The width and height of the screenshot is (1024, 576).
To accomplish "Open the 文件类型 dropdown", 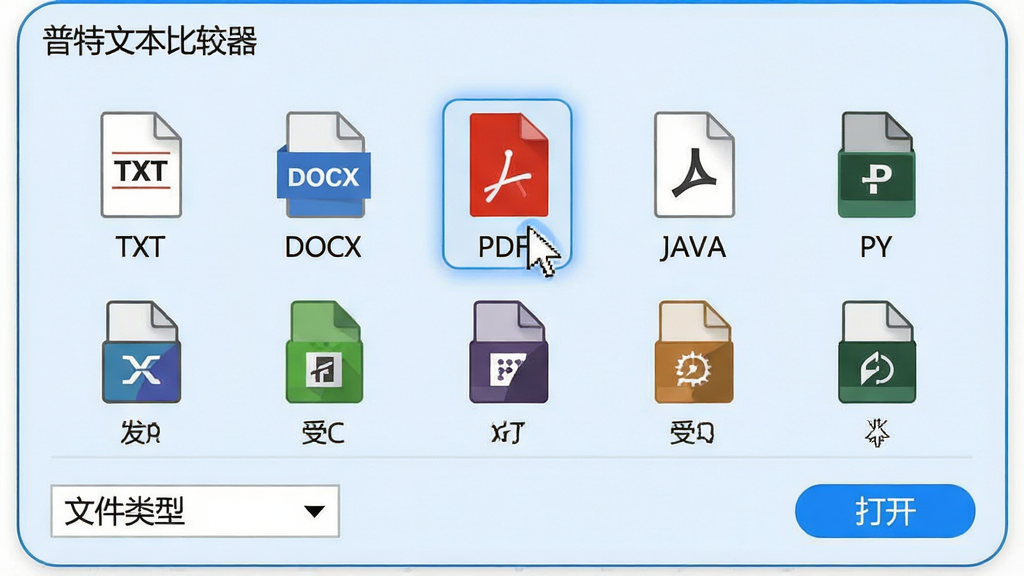I will pos(195,511).
